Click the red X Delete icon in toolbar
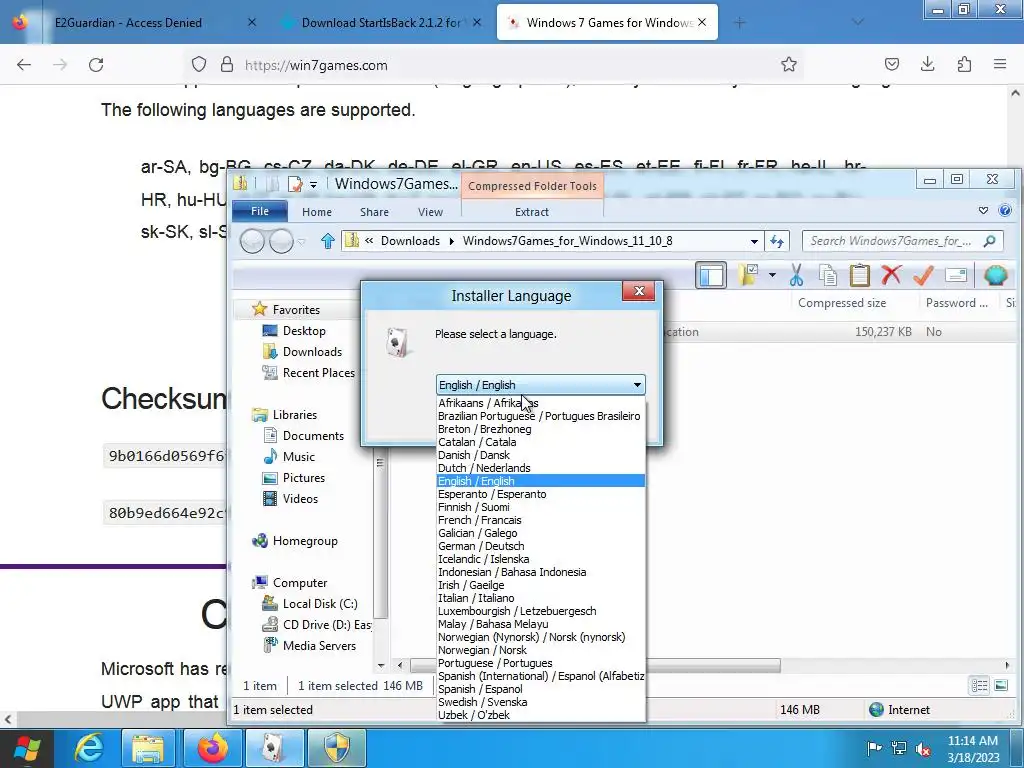 tap(891, 275)
